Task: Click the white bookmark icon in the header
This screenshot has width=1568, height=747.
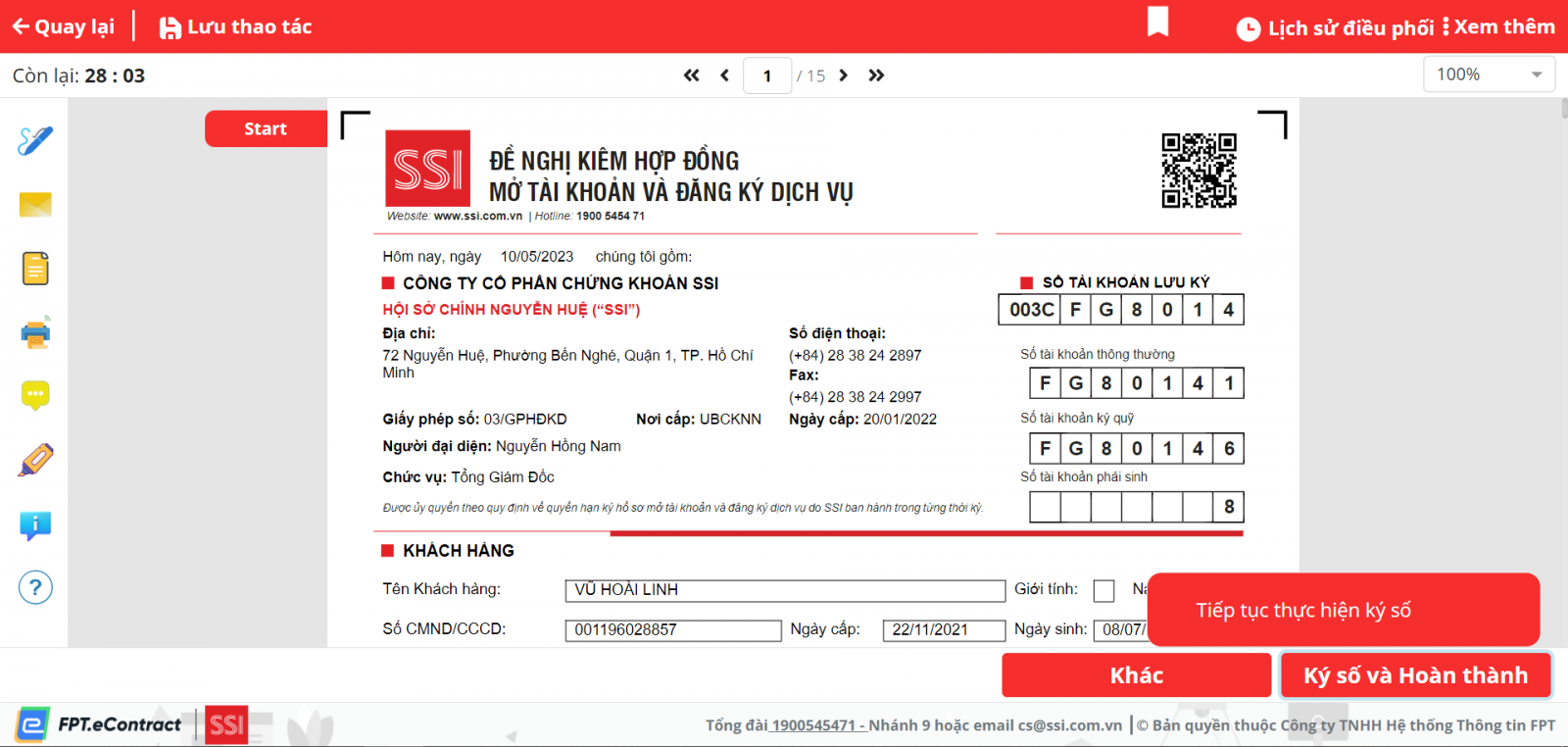Action: click(x=1157, y=21)
